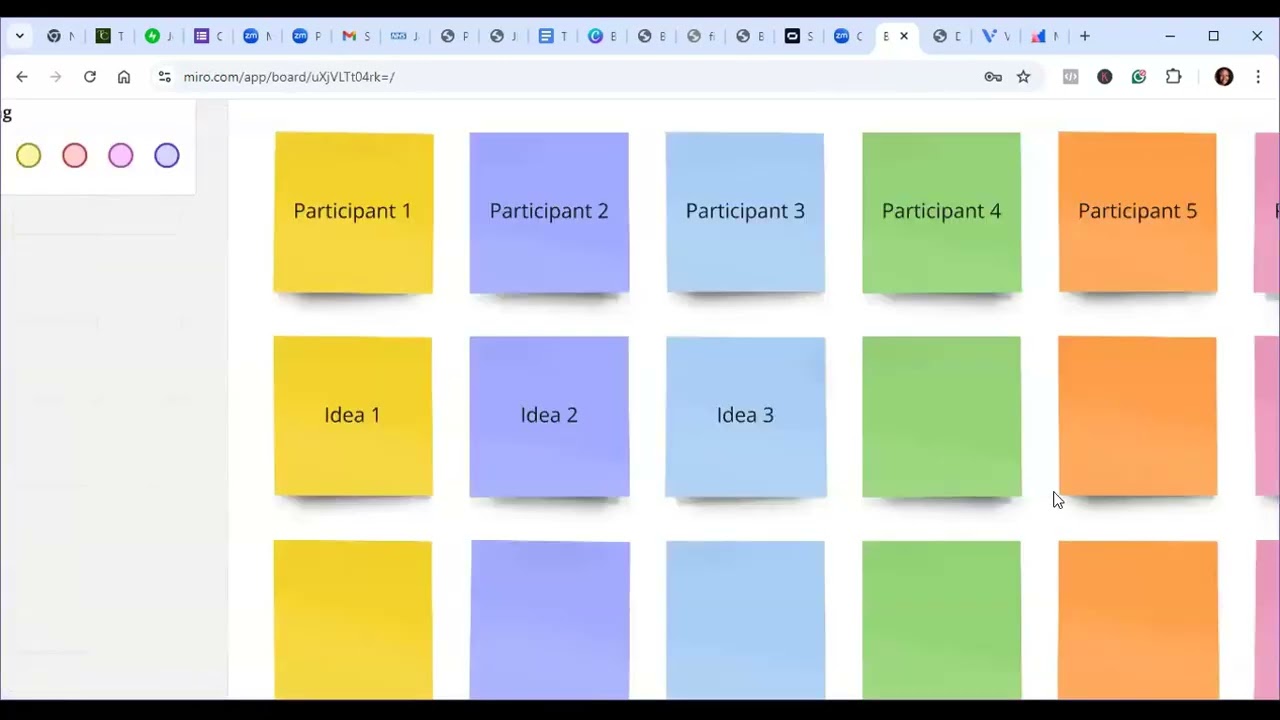Select the blank purple note below Idea 2

(x=550, y=620)
